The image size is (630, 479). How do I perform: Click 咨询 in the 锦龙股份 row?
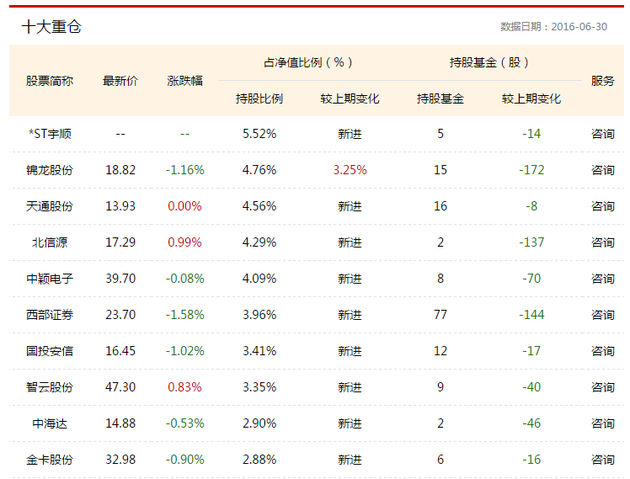point(603,170)
